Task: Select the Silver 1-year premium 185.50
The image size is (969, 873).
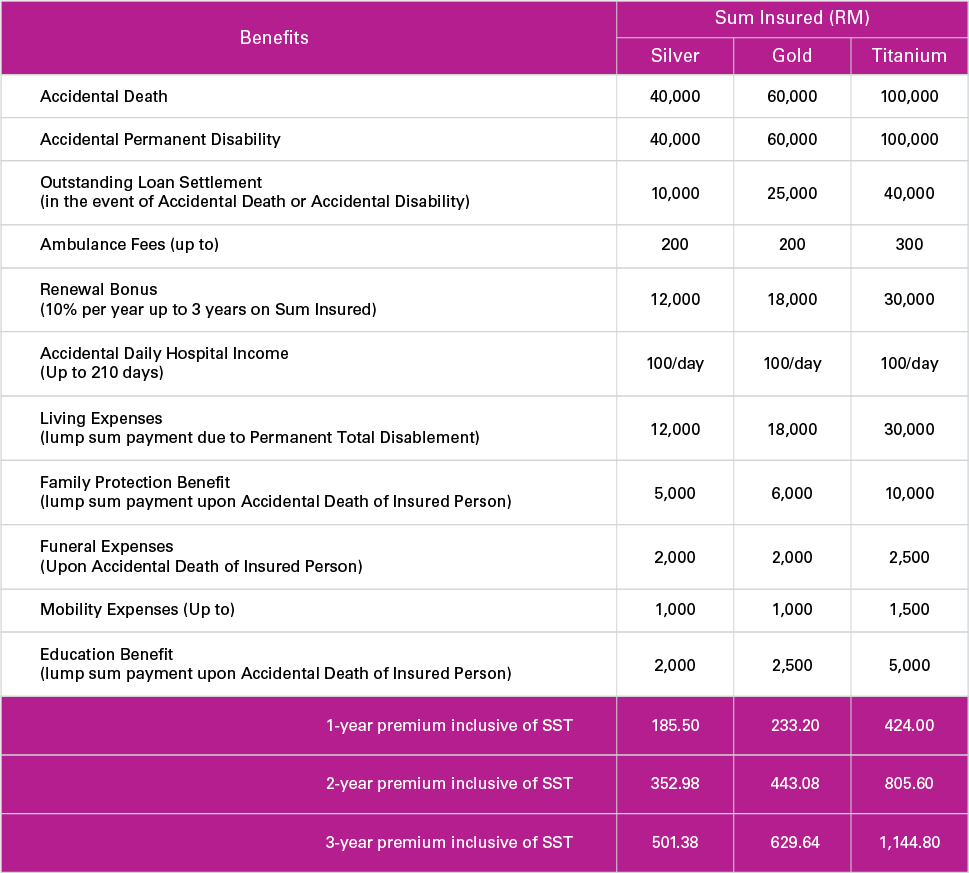Action: click(x=675, y=726)
